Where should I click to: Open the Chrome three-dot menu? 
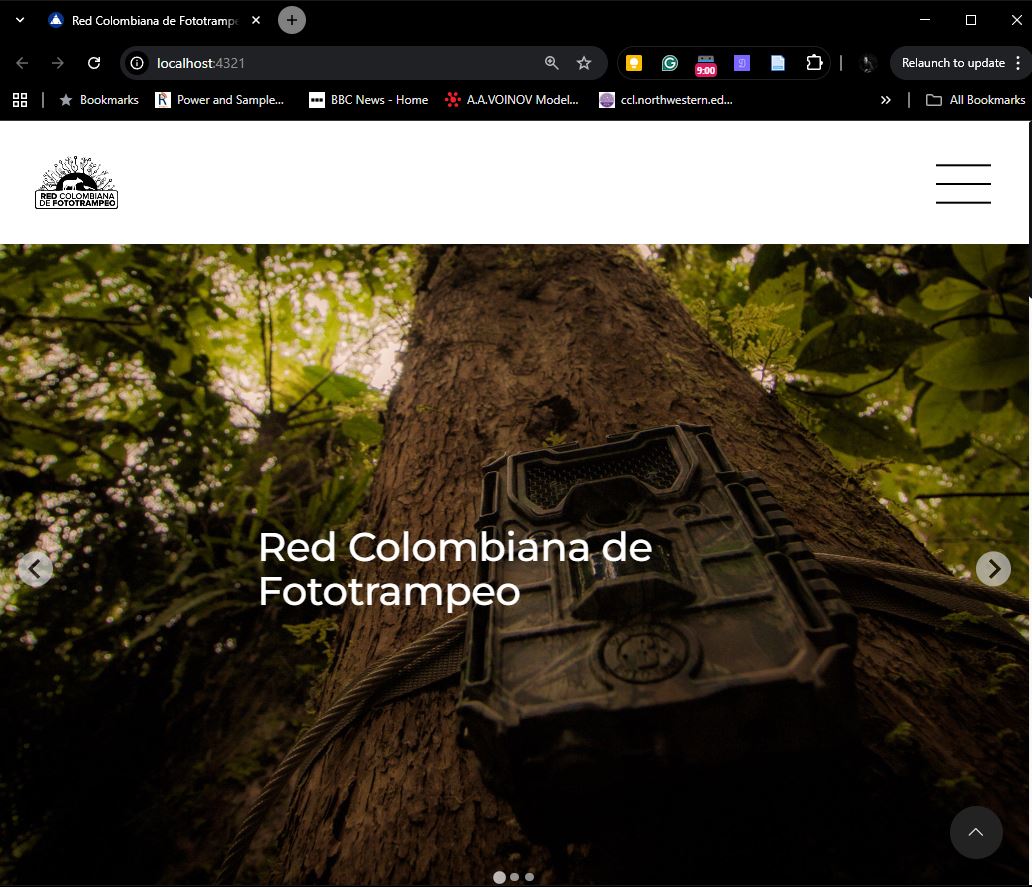click(1018, 63)
